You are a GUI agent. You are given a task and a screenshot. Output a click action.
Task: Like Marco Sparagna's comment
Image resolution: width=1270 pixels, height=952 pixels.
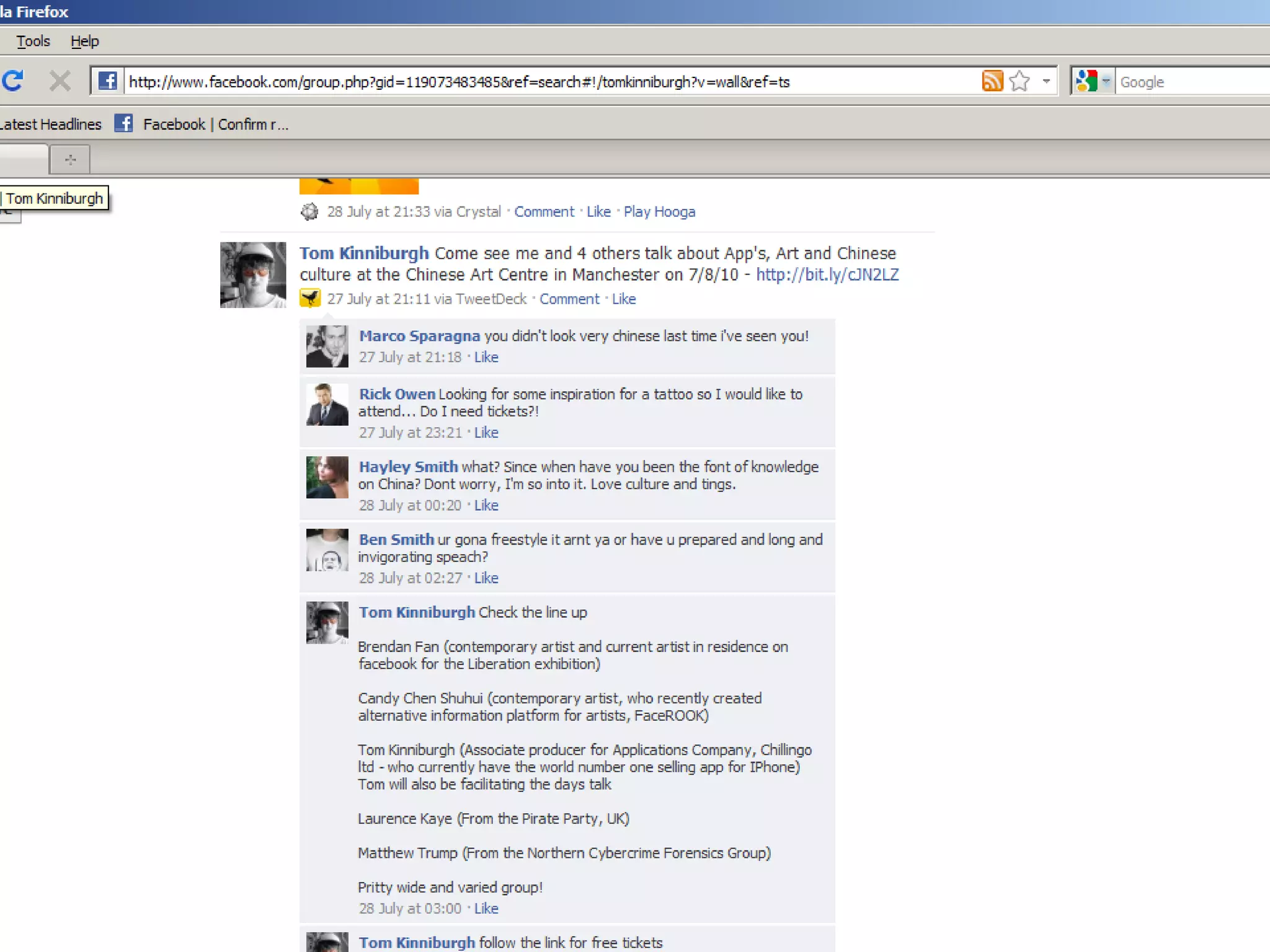[x=486, y=358]
